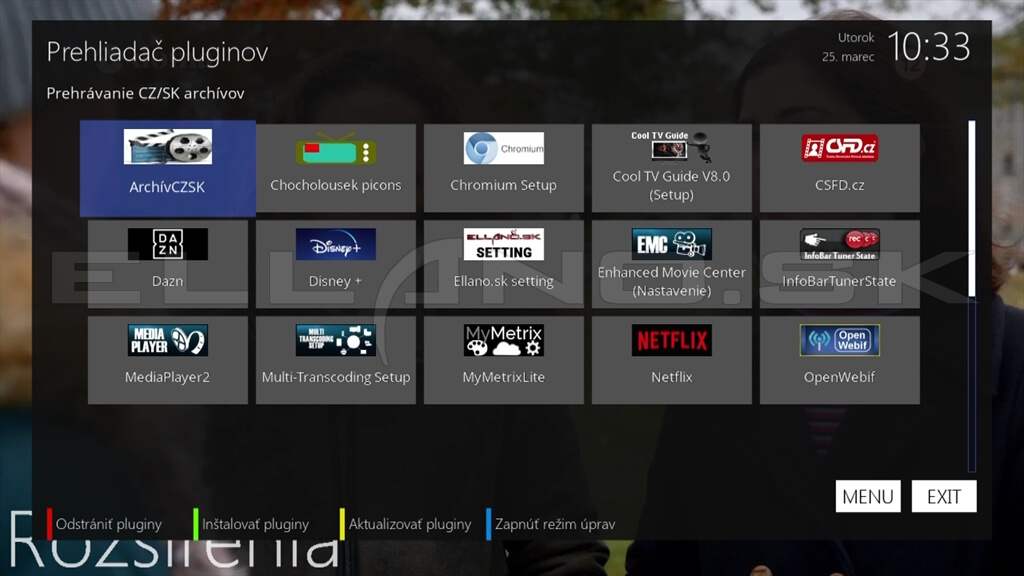Image resolution: width=1024 pixels, height=576 pixels.
Task: Click the green color key marker
Action: tap(196, 524)
